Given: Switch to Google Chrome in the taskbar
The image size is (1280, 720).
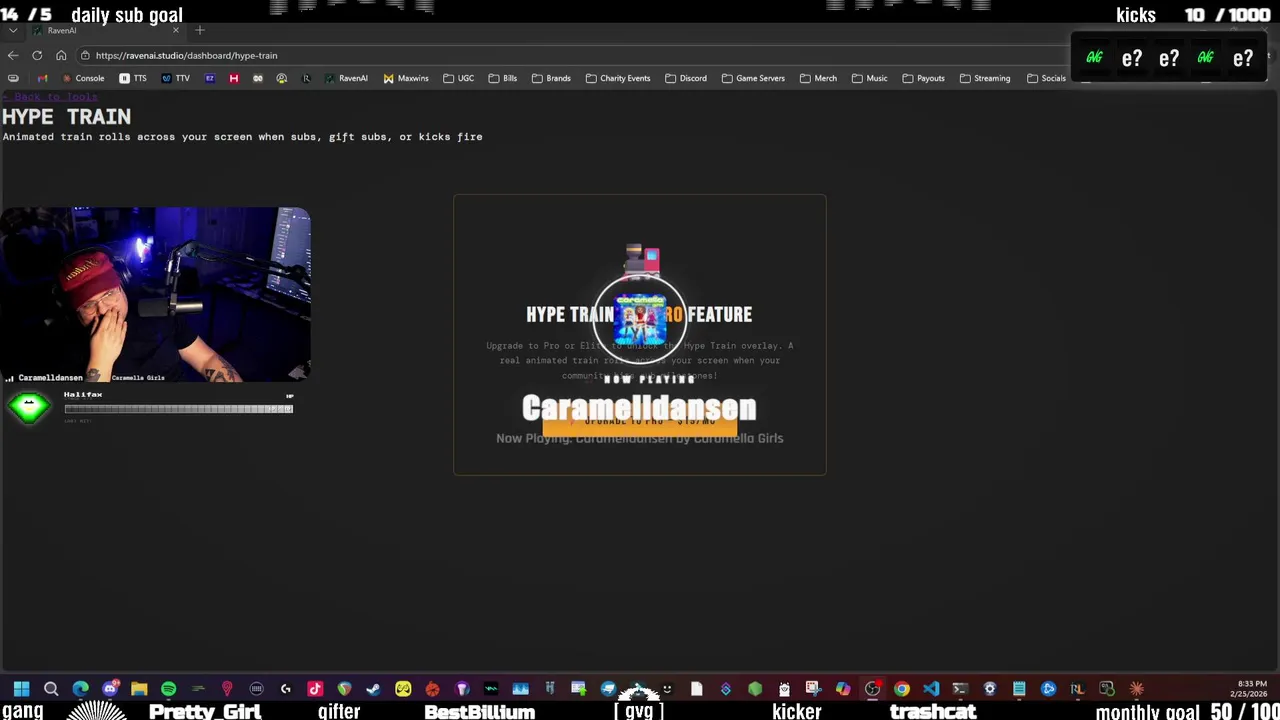Looking at the screenshot, I should 901,688.
